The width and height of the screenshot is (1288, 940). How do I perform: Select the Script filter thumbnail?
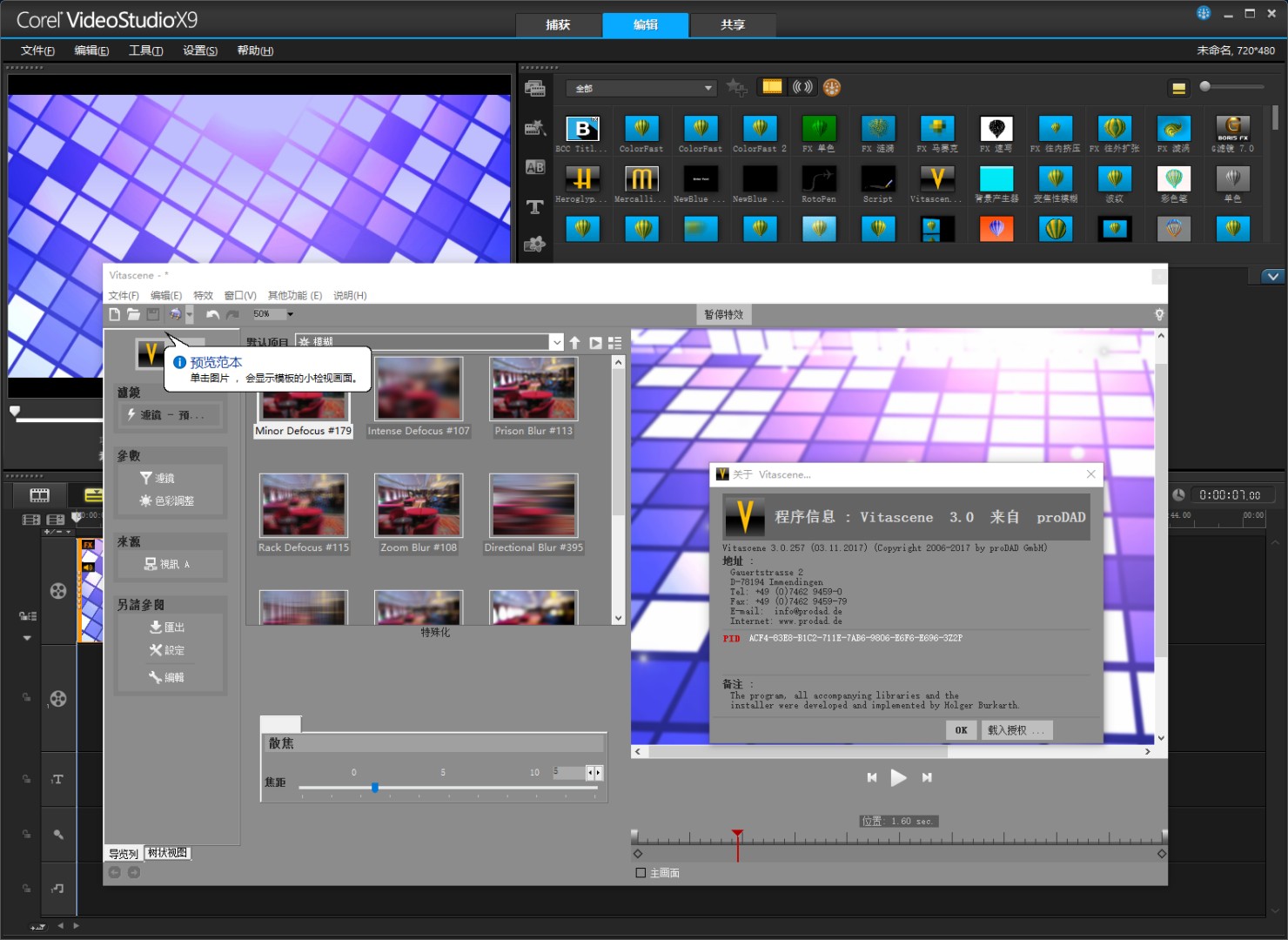click(878, 178)
